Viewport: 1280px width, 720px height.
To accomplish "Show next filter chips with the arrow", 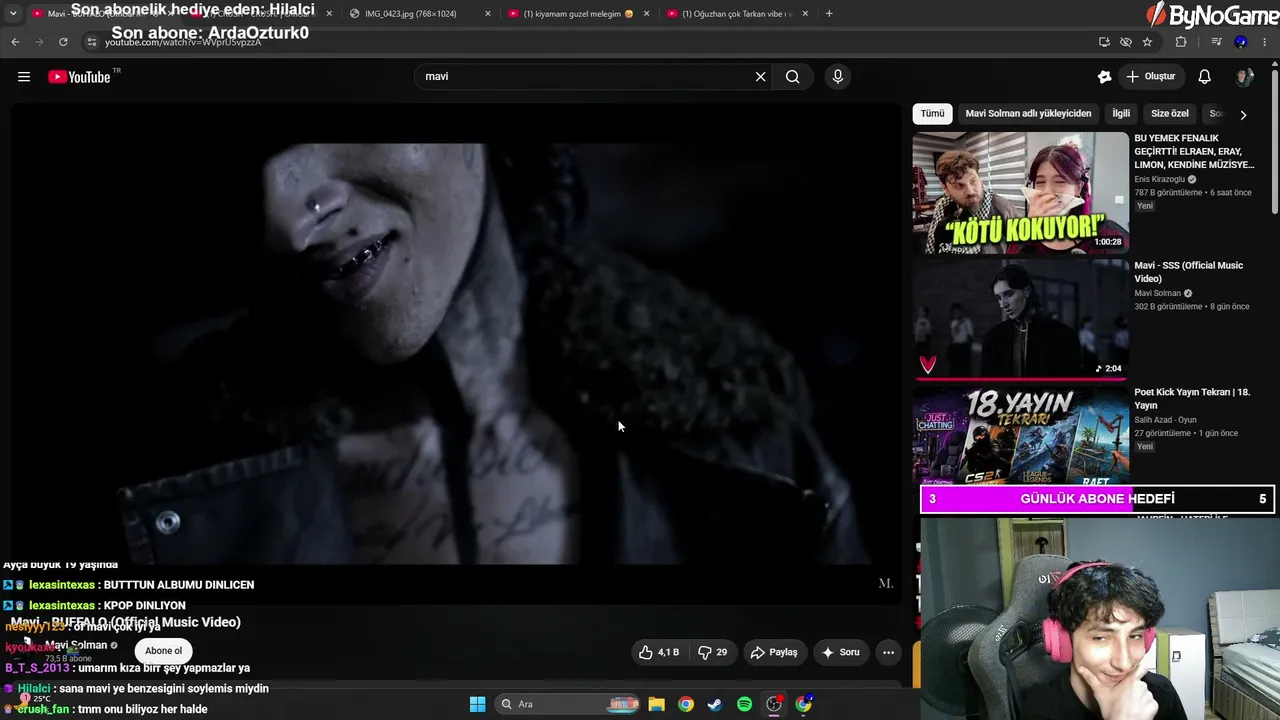I will point(1243,115).
